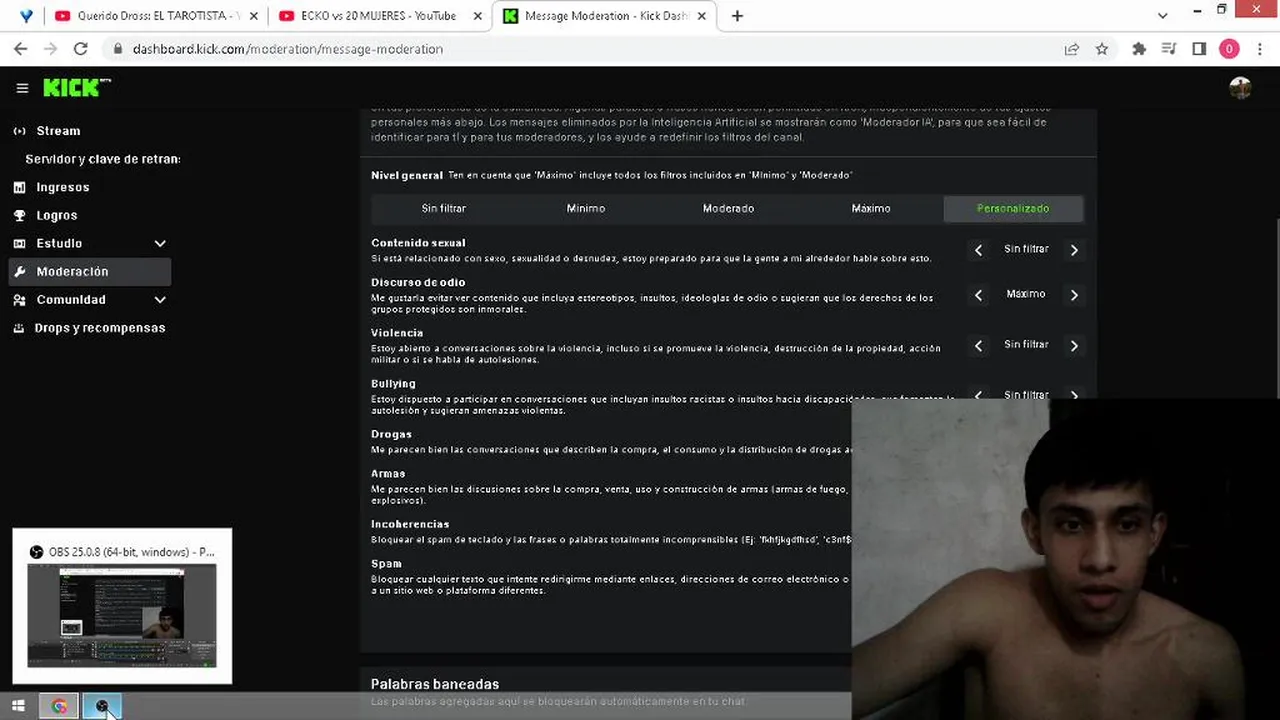The image size is (1280, 720).
Task: Toggle the Chrome side panel icon
Action: (x=1199, y=49)
